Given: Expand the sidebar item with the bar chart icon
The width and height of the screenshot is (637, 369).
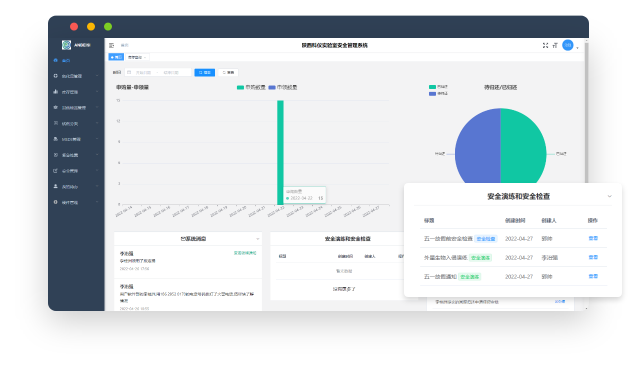Looking at the screenshot, I should tap(76, 92).
